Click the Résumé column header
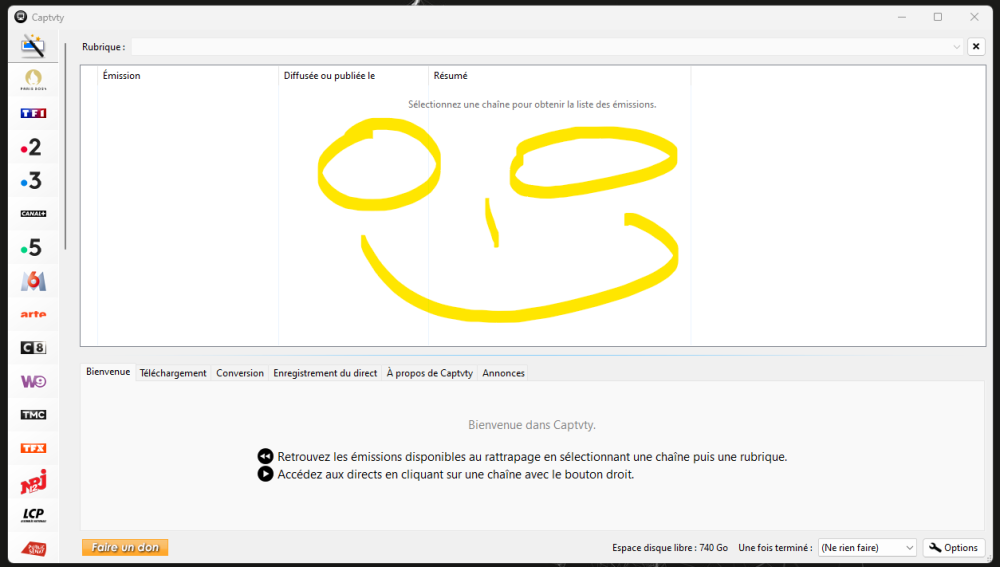 (559, 75)
